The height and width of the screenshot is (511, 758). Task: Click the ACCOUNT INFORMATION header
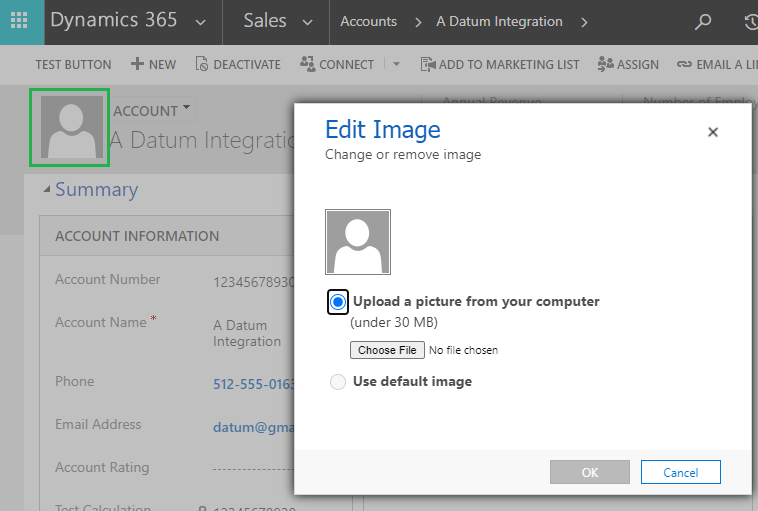[x=137, y=236]
